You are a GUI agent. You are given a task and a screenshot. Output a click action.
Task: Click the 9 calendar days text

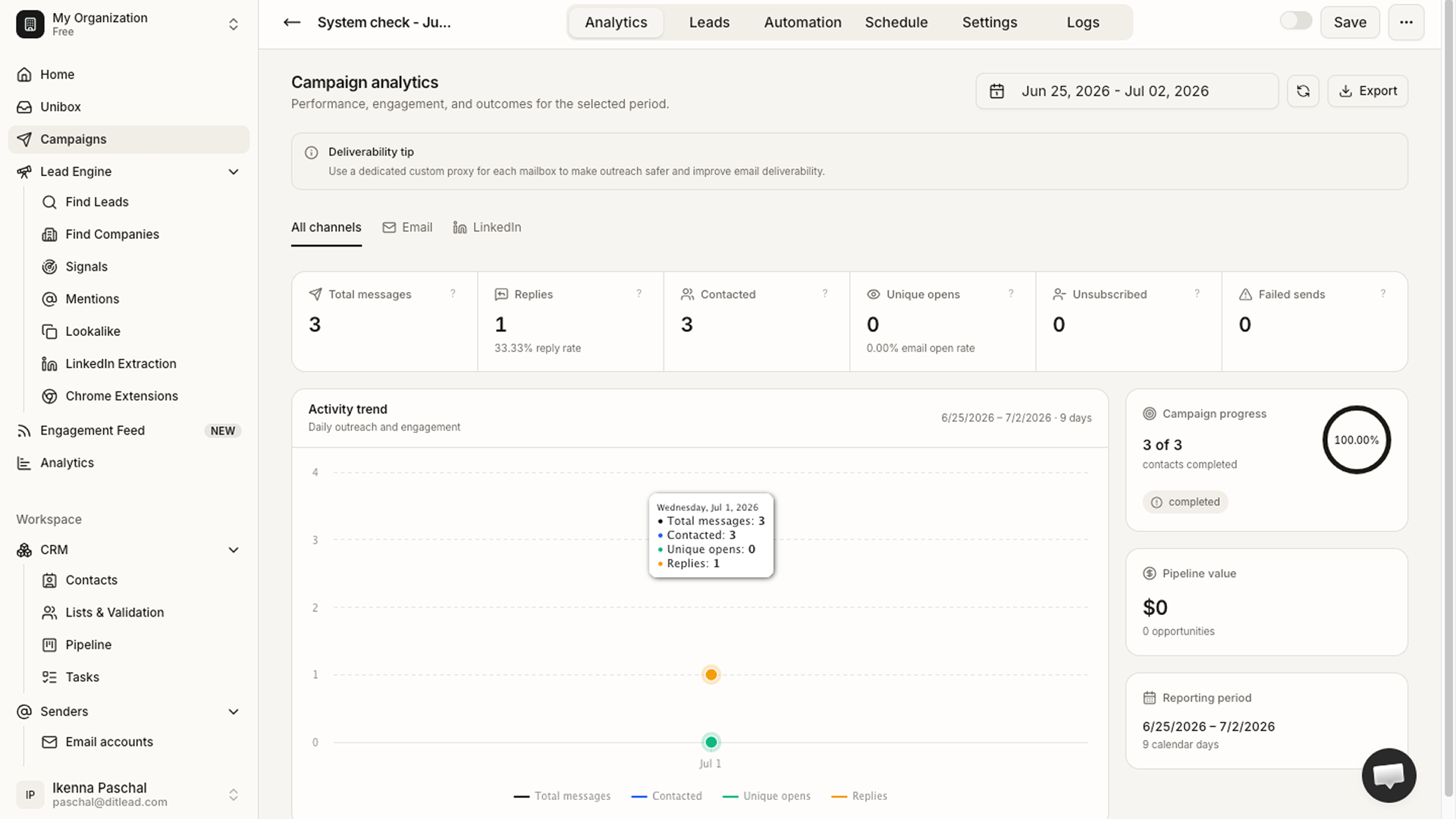1181,745
